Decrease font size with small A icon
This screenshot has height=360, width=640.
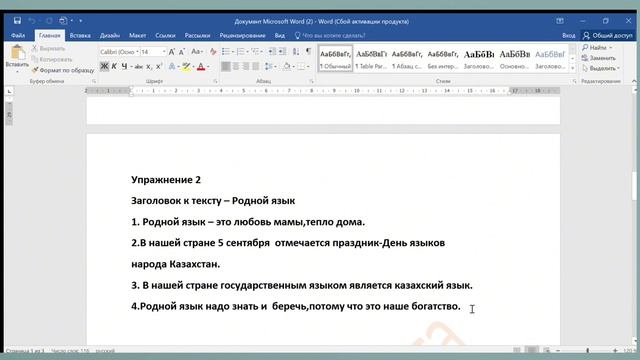pos(182,52)
